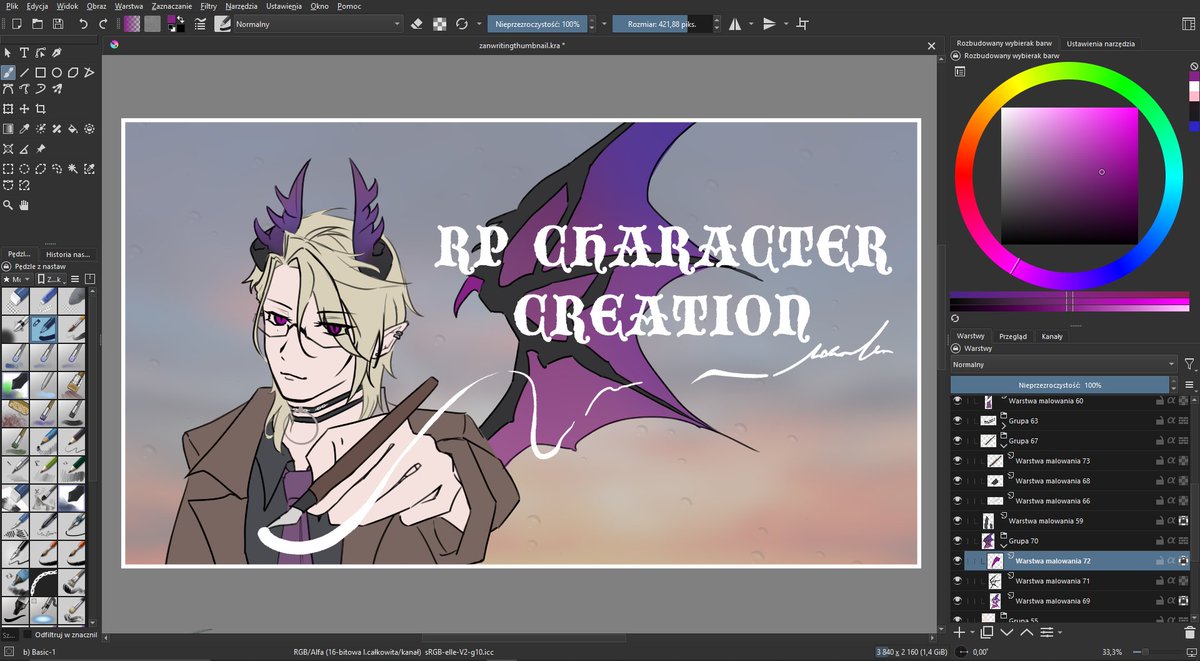Switch to the Przegląd tab
Image resolution: width=1200 pixels, height=661 pixels.
pyautogui.click(x=1013, y=337)
